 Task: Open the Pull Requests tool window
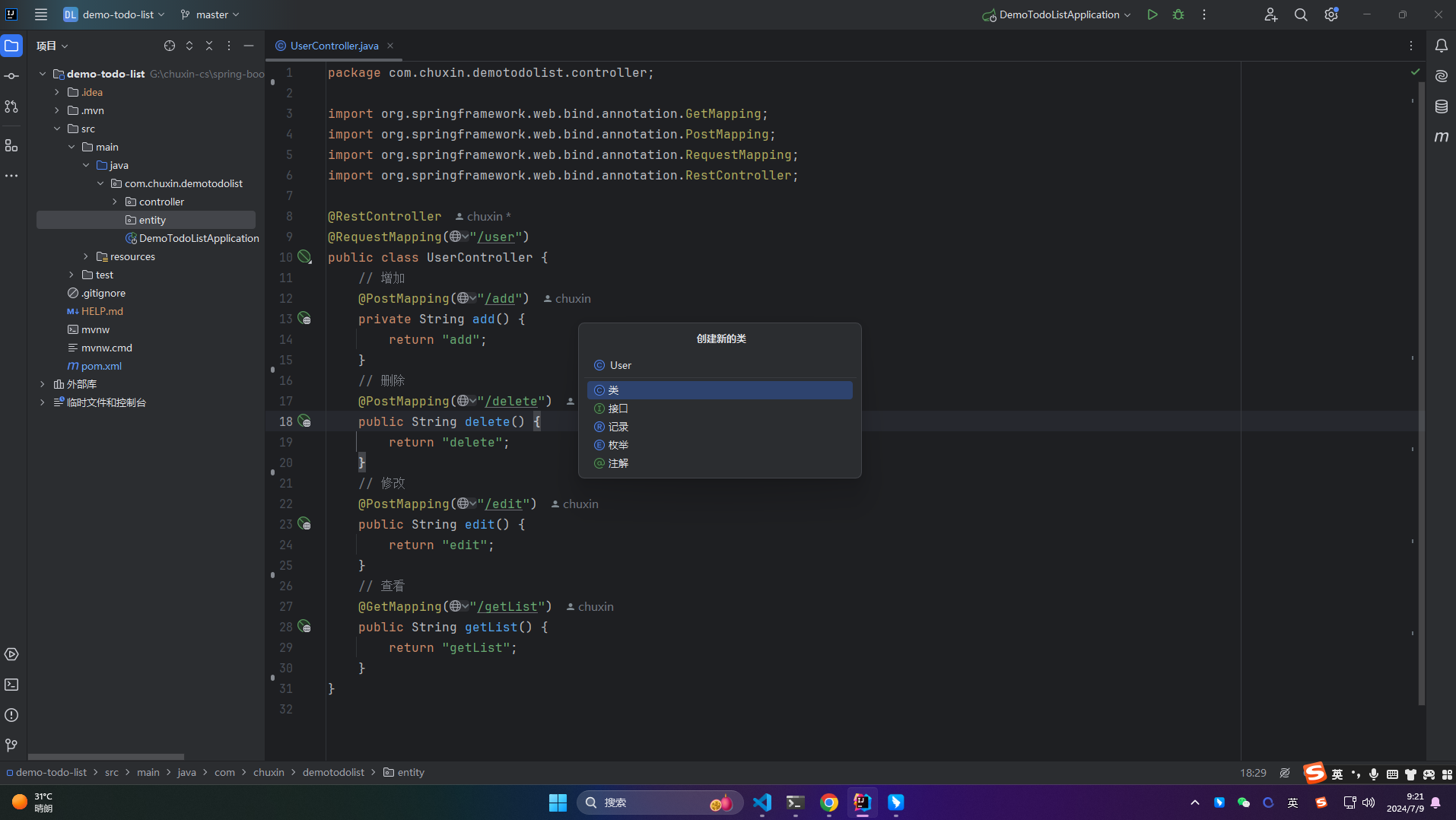(11, 106)
